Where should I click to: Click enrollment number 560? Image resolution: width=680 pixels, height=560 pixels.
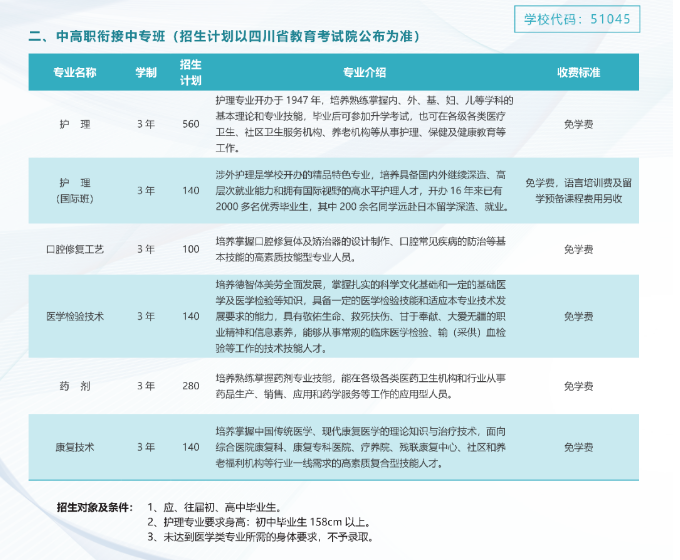[191, 124]
